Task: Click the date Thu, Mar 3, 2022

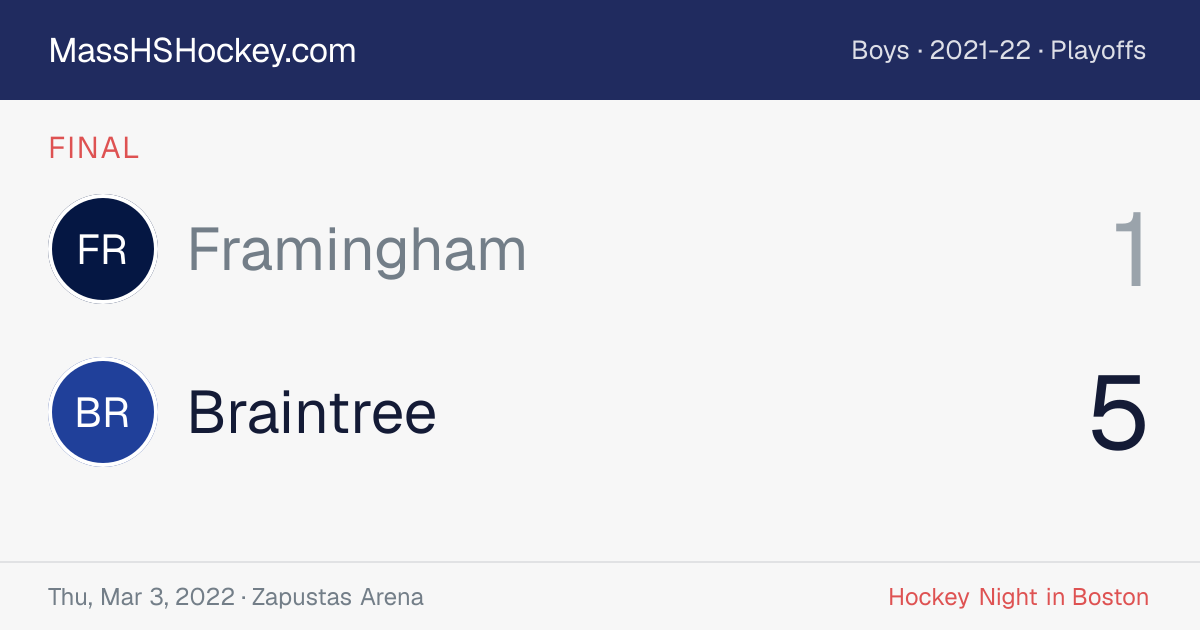Action: pyautogui.click(x=142, y=598)
